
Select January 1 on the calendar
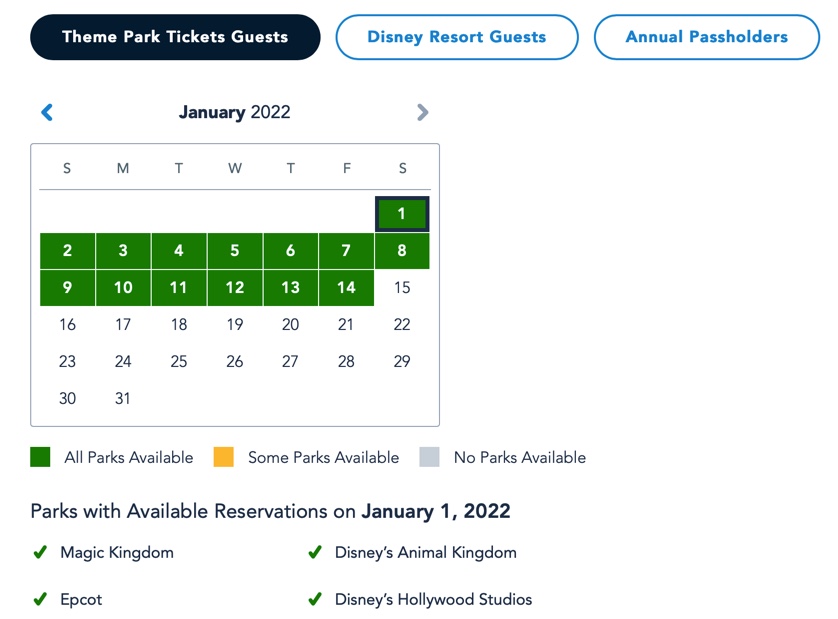[x=402, y=214]
